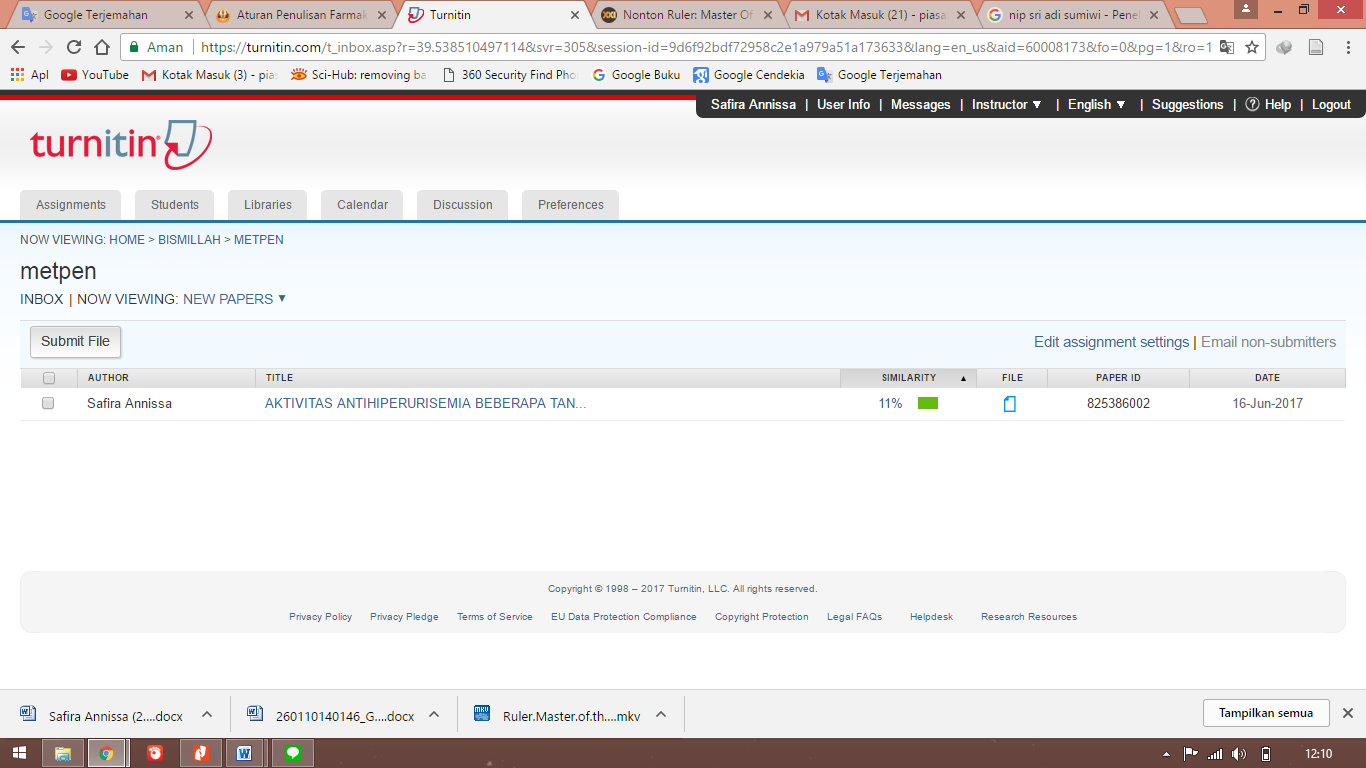
Task: Open the Google Cendekia bookmark
Action: (749, 75)
